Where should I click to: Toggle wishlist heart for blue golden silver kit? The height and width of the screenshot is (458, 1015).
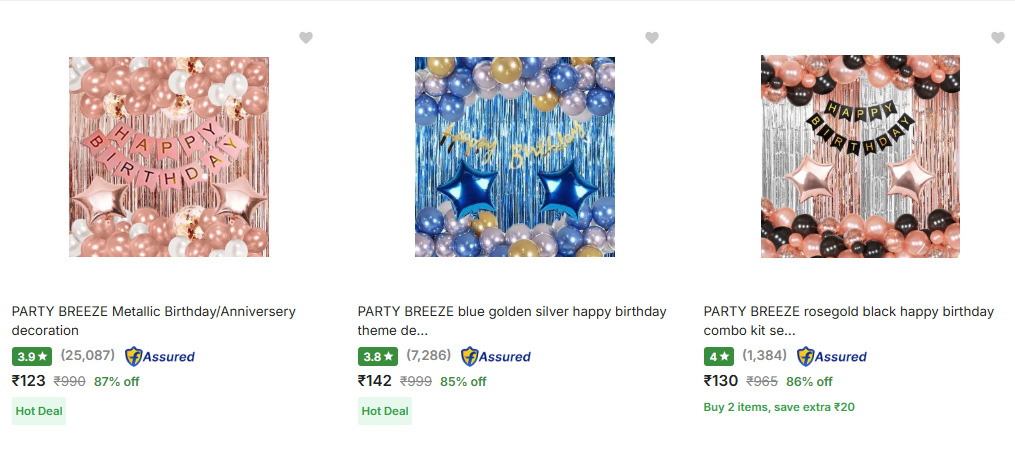coord(652,38)
